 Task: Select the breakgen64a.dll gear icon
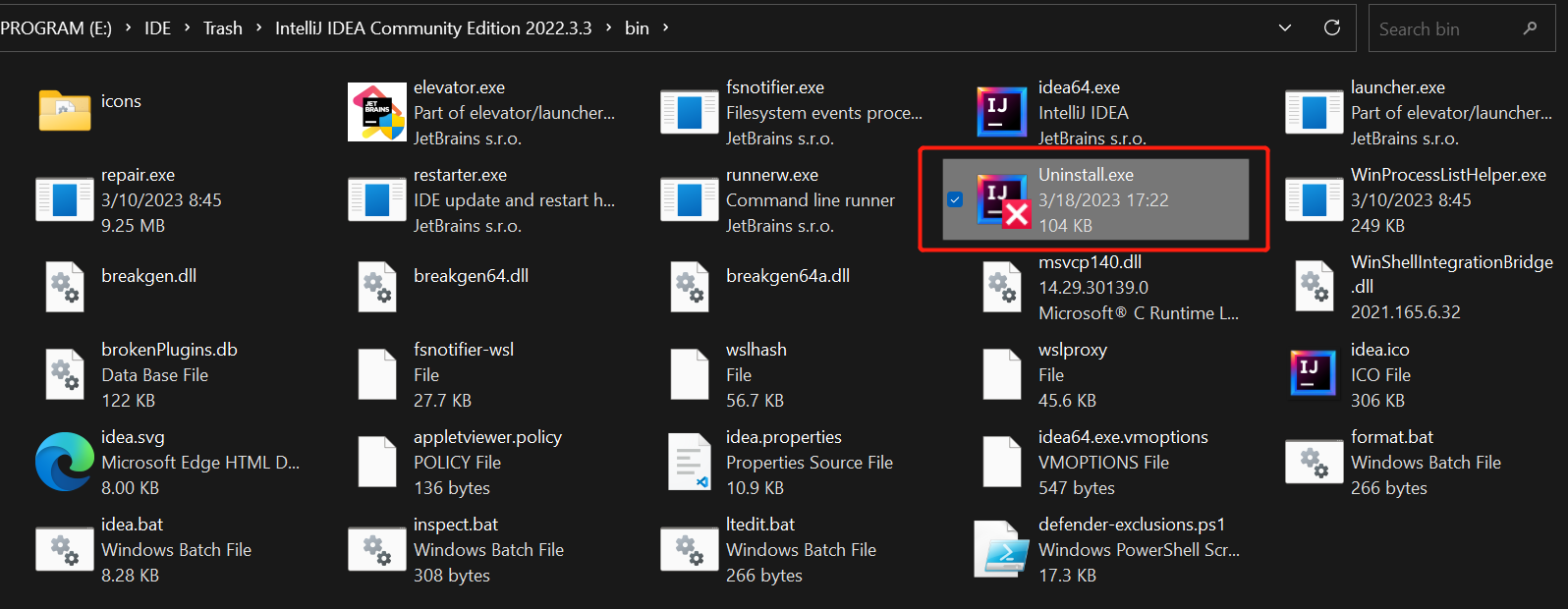point(690,287)
